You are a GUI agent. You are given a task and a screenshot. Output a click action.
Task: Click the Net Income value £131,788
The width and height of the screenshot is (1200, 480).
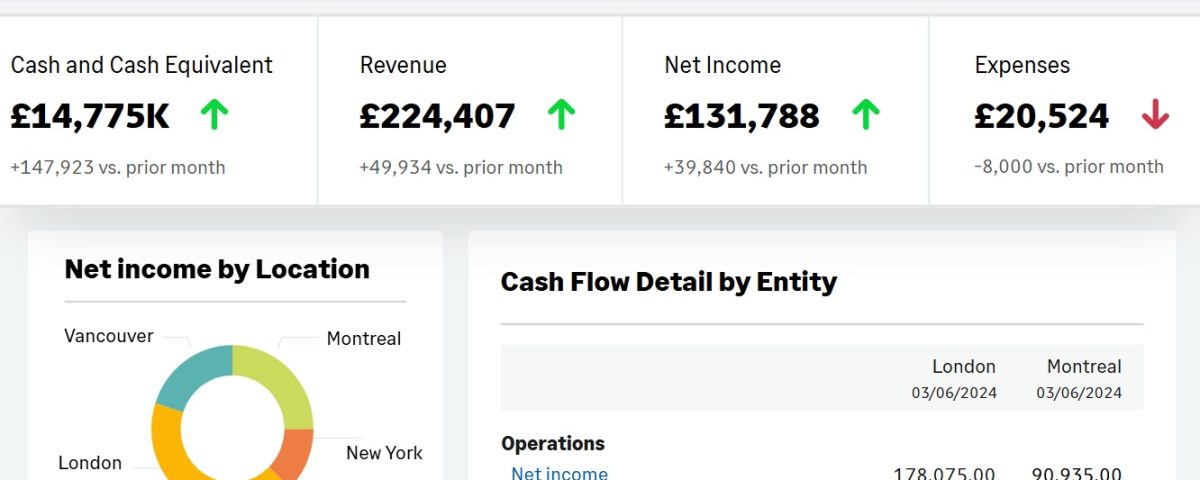pyautogui.click(x=742, y=116)
